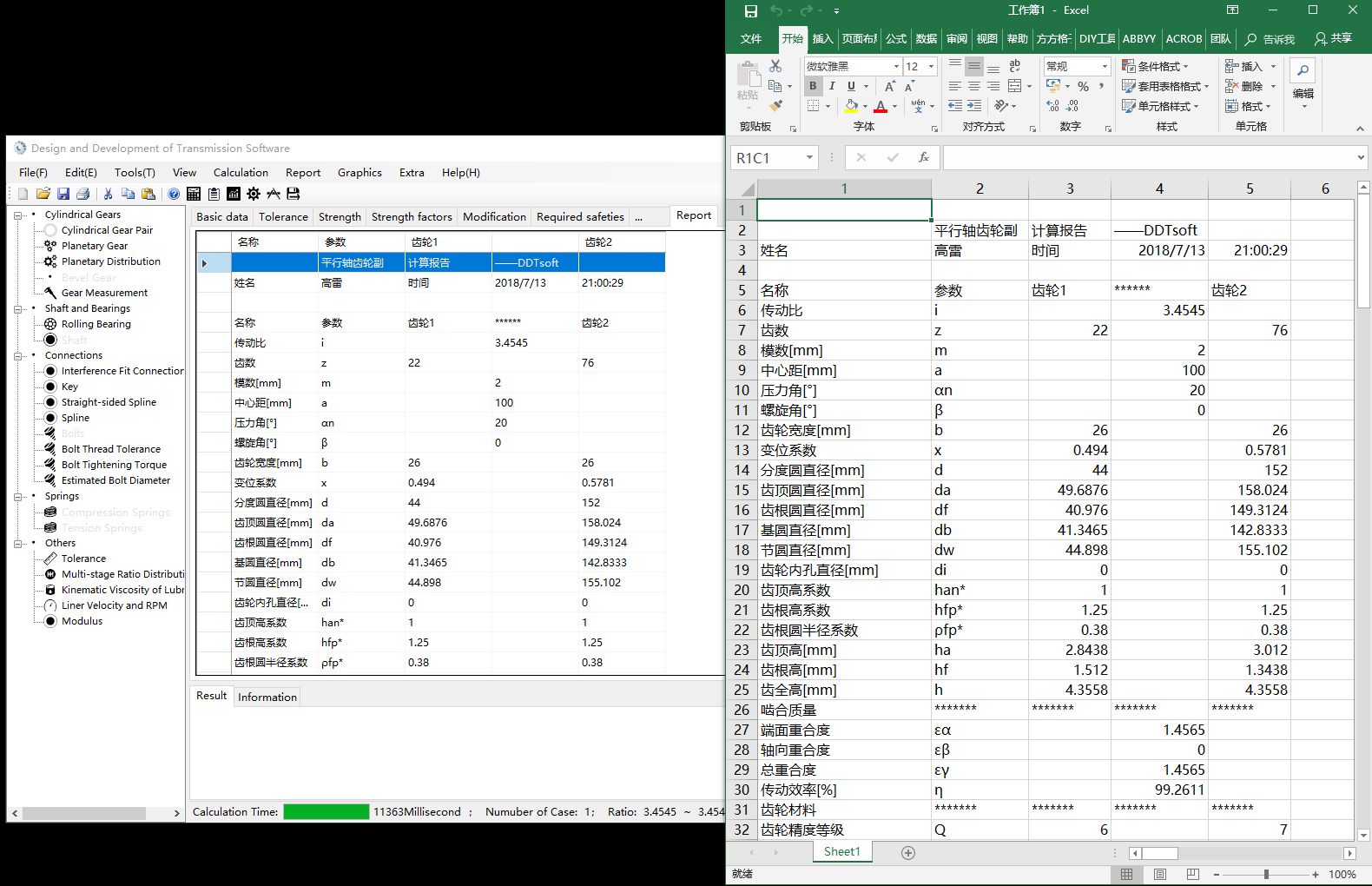Toggle Center horizontal alignment in Excel
The image size is (1372, 886).
[974, 86]
